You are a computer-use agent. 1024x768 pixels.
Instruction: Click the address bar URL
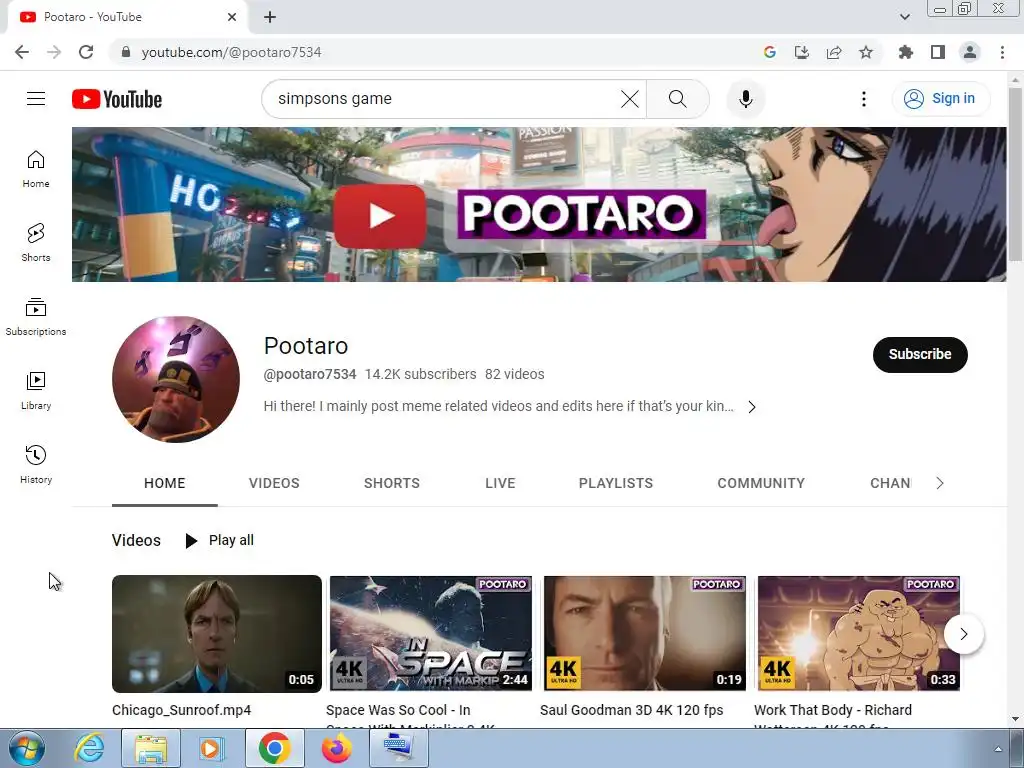tap(231, 52)
